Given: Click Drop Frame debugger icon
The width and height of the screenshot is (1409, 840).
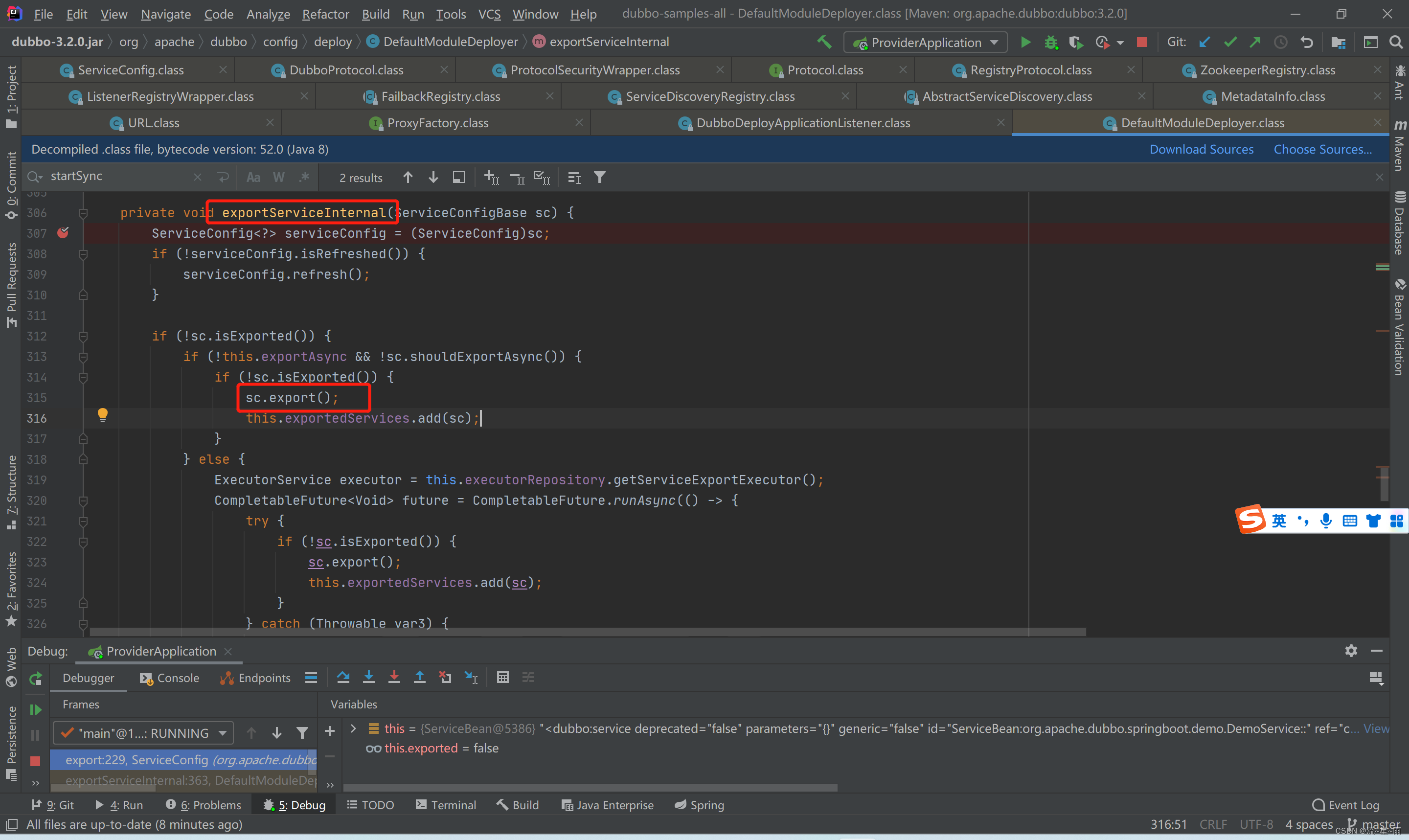Looking at the screenshot, I should click(x=445, y=677).
